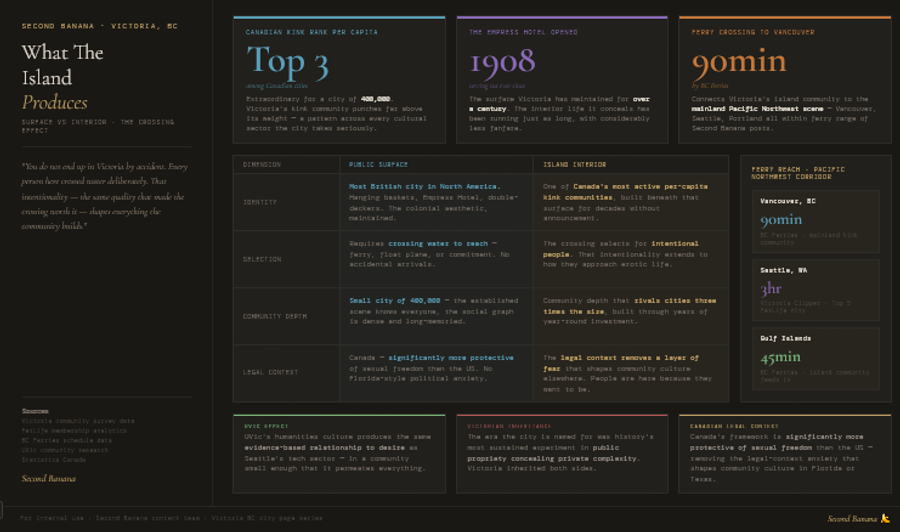
Task: Click the 'For internal use' footer note
Action: (171, 518)
